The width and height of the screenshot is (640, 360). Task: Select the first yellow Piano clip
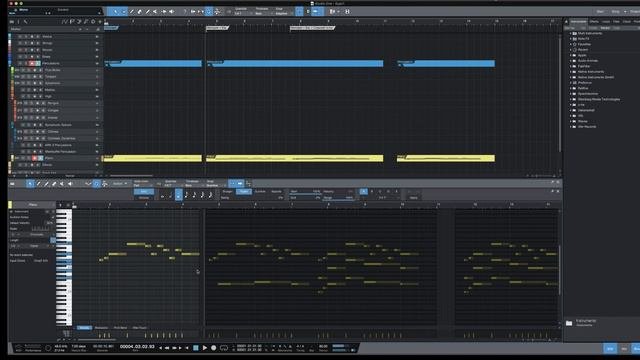click(x=152, y=158)
